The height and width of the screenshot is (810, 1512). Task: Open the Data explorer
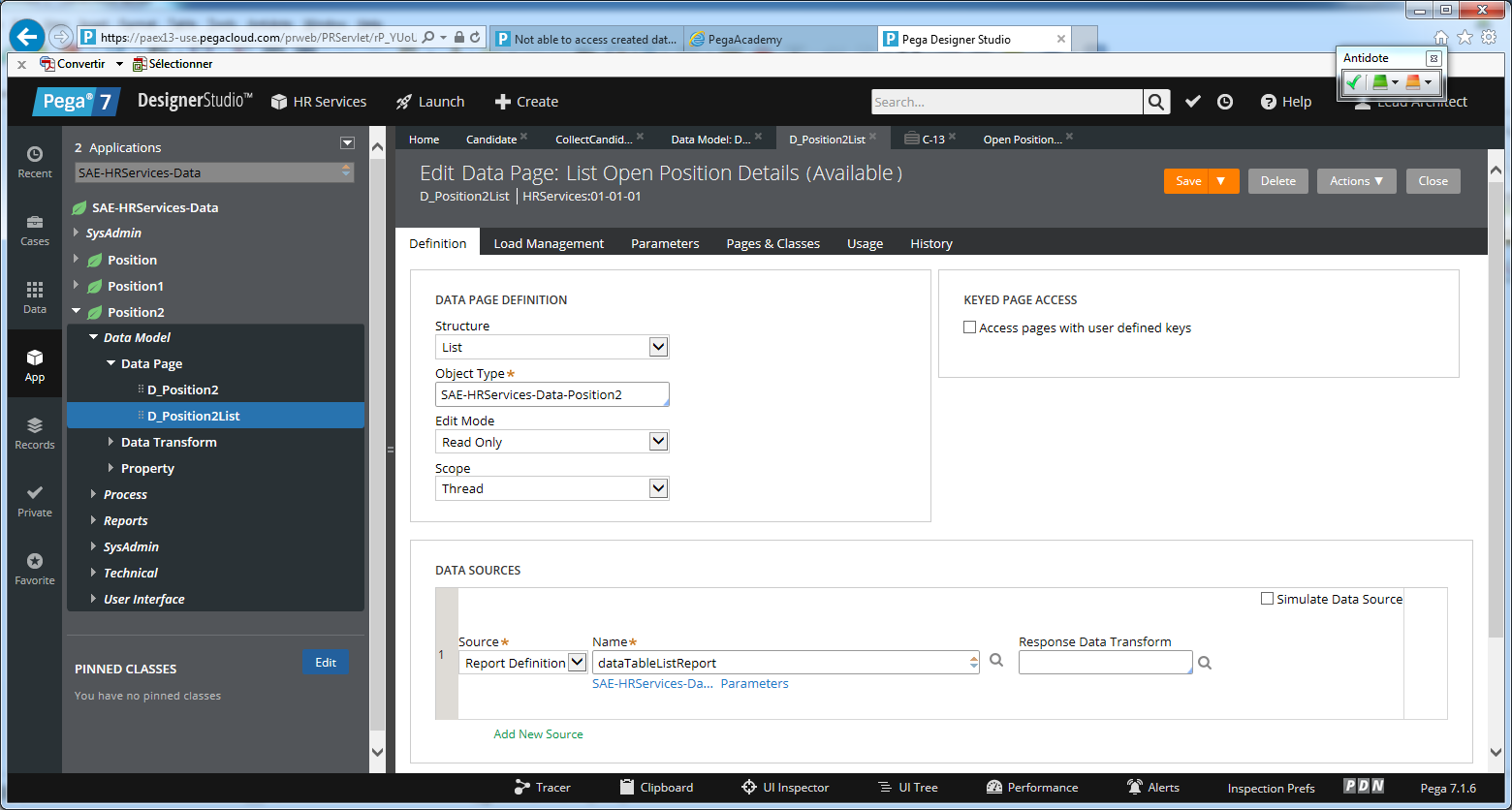coord(35,297)
